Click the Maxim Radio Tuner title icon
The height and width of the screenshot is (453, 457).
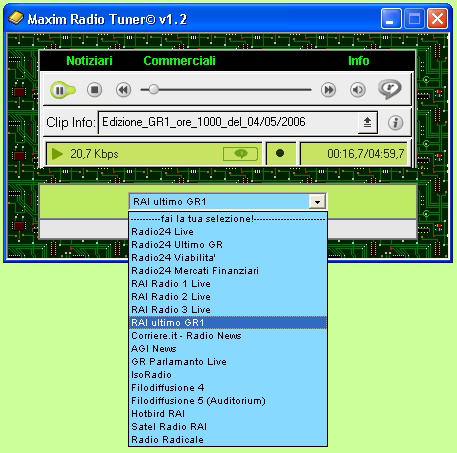pyautogui.click(x=16, y=18)
